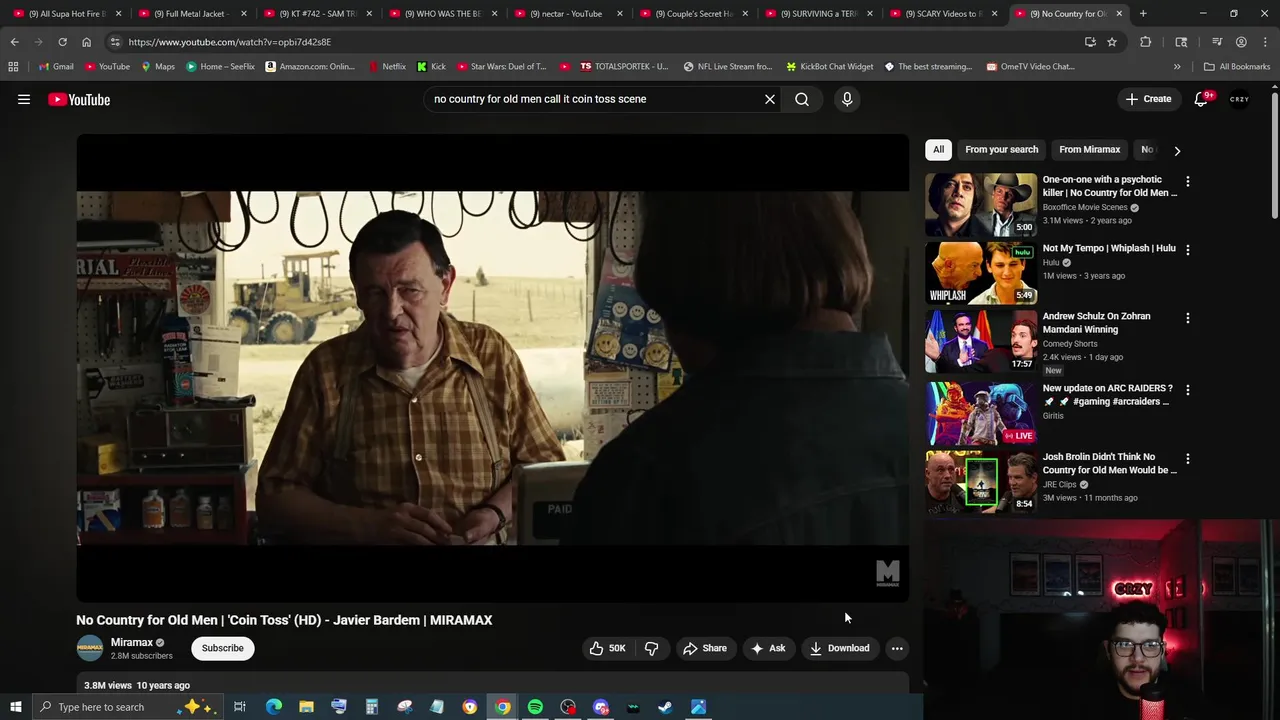Close the No Country for Old Men tab
Screen dimensions: 1280x720
(1119, 14)
